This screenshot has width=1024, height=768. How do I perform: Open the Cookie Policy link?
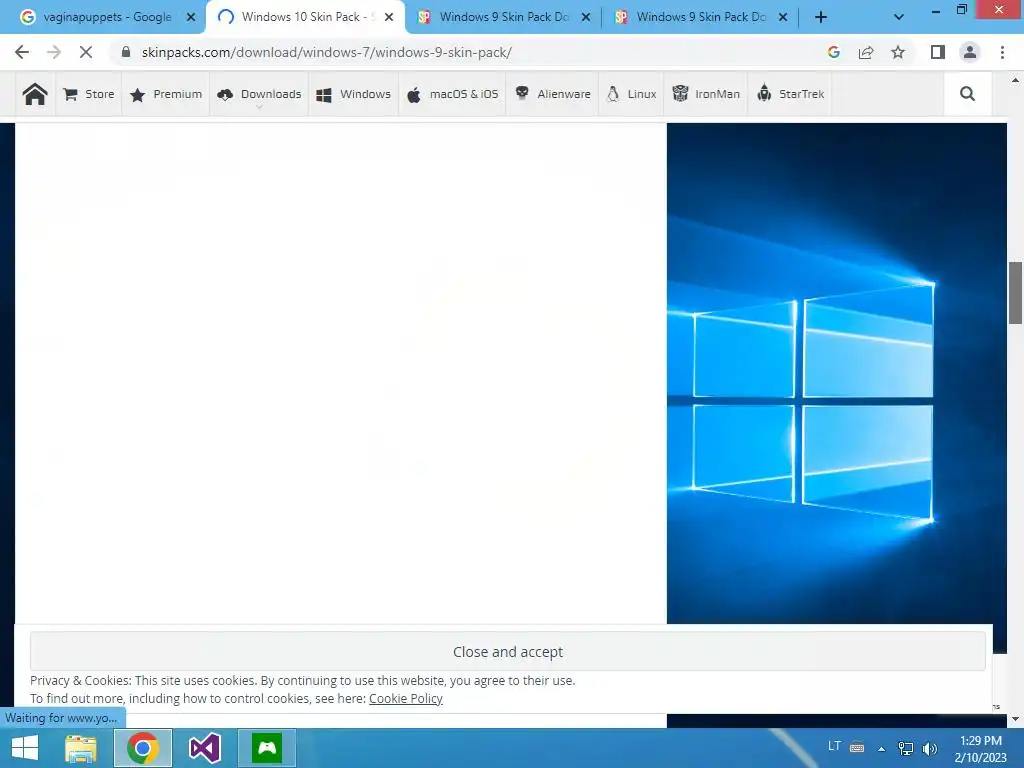(406, 698)
